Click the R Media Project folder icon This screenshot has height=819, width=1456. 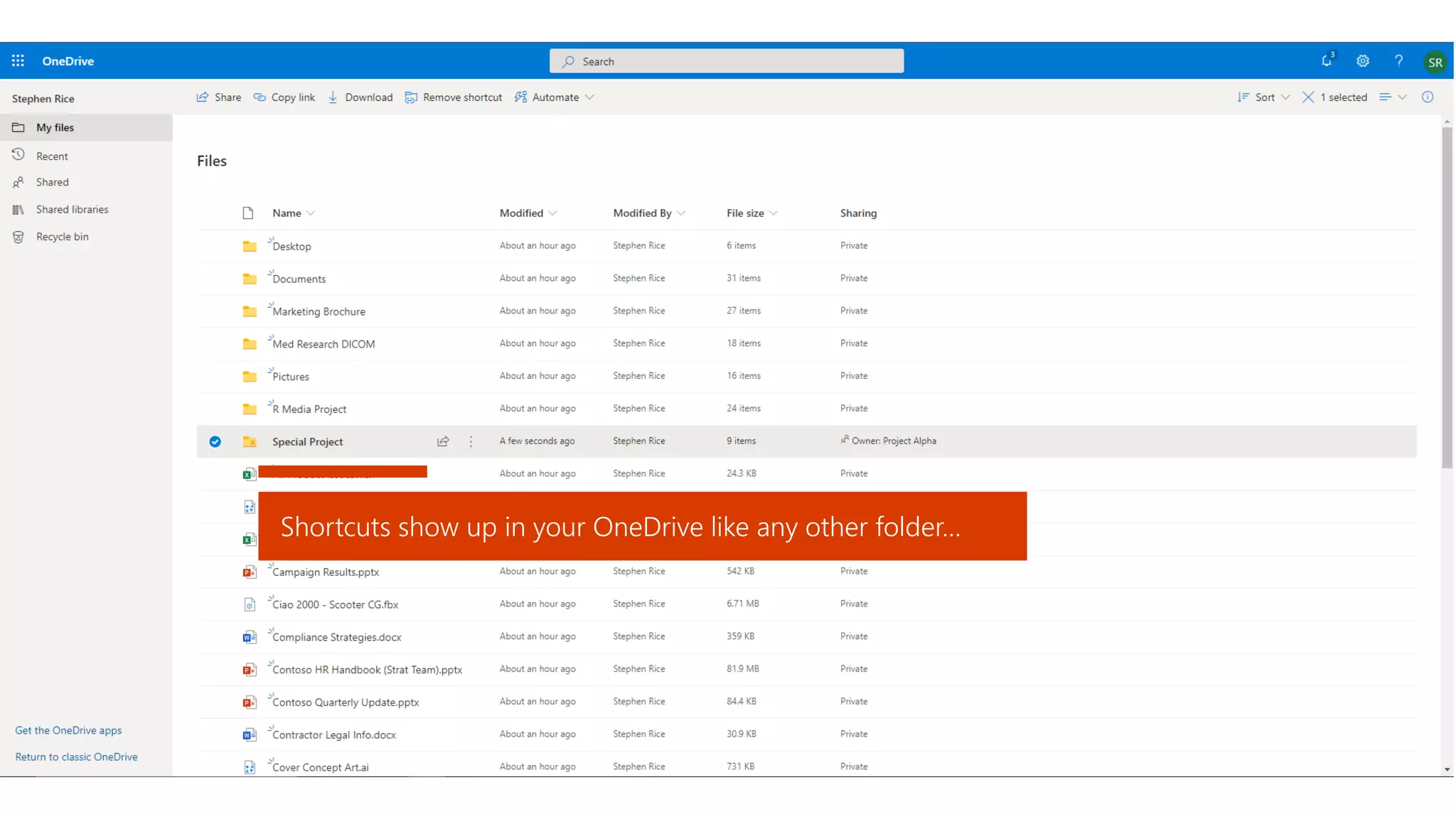(250, 409)
